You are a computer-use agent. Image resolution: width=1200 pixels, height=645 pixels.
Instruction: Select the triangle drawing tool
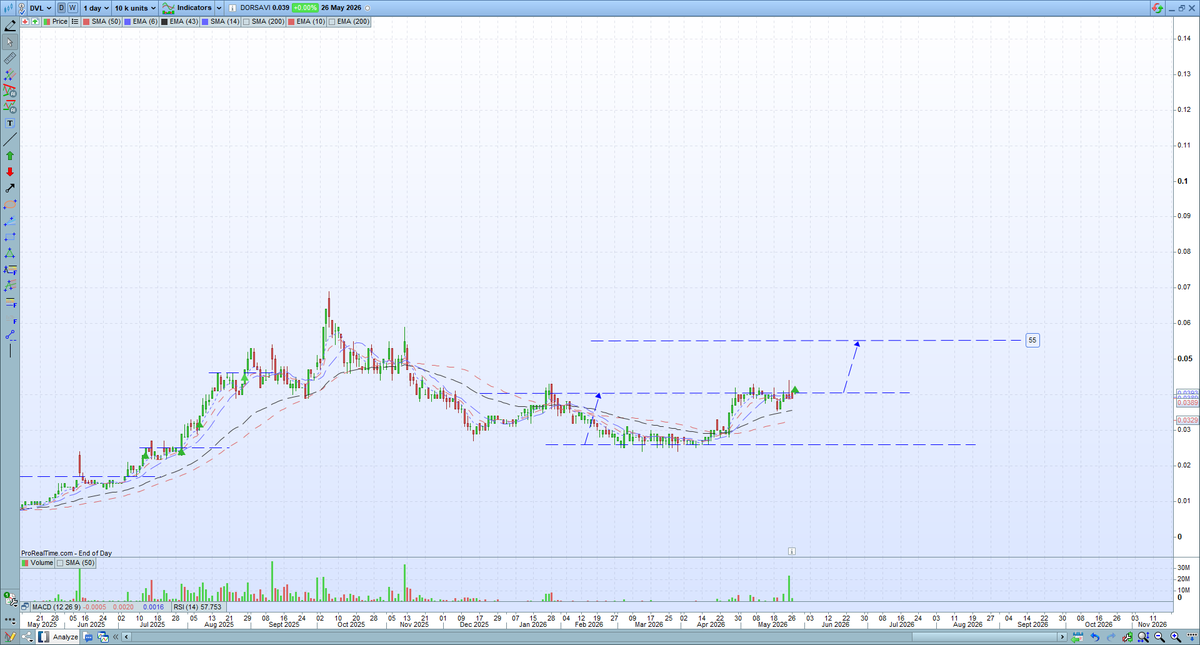pyautogui.click(x=10, y=253)
